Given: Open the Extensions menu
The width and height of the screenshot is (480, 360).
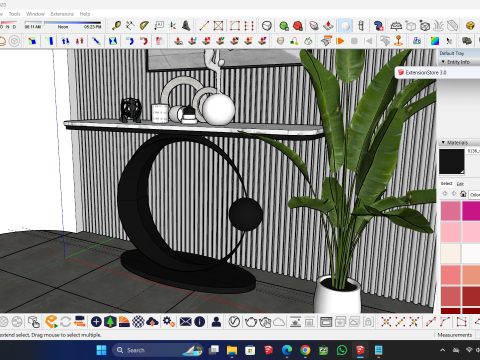Looking at the screenshot, I should [62, 14].
